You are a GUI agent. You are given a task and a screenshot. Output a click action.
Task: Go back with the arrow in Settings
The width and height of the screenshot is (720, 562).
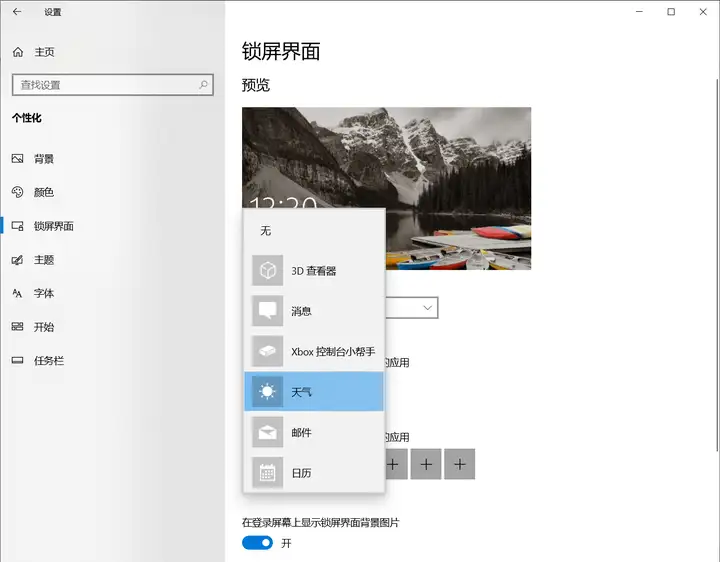[x=17, y=12]
